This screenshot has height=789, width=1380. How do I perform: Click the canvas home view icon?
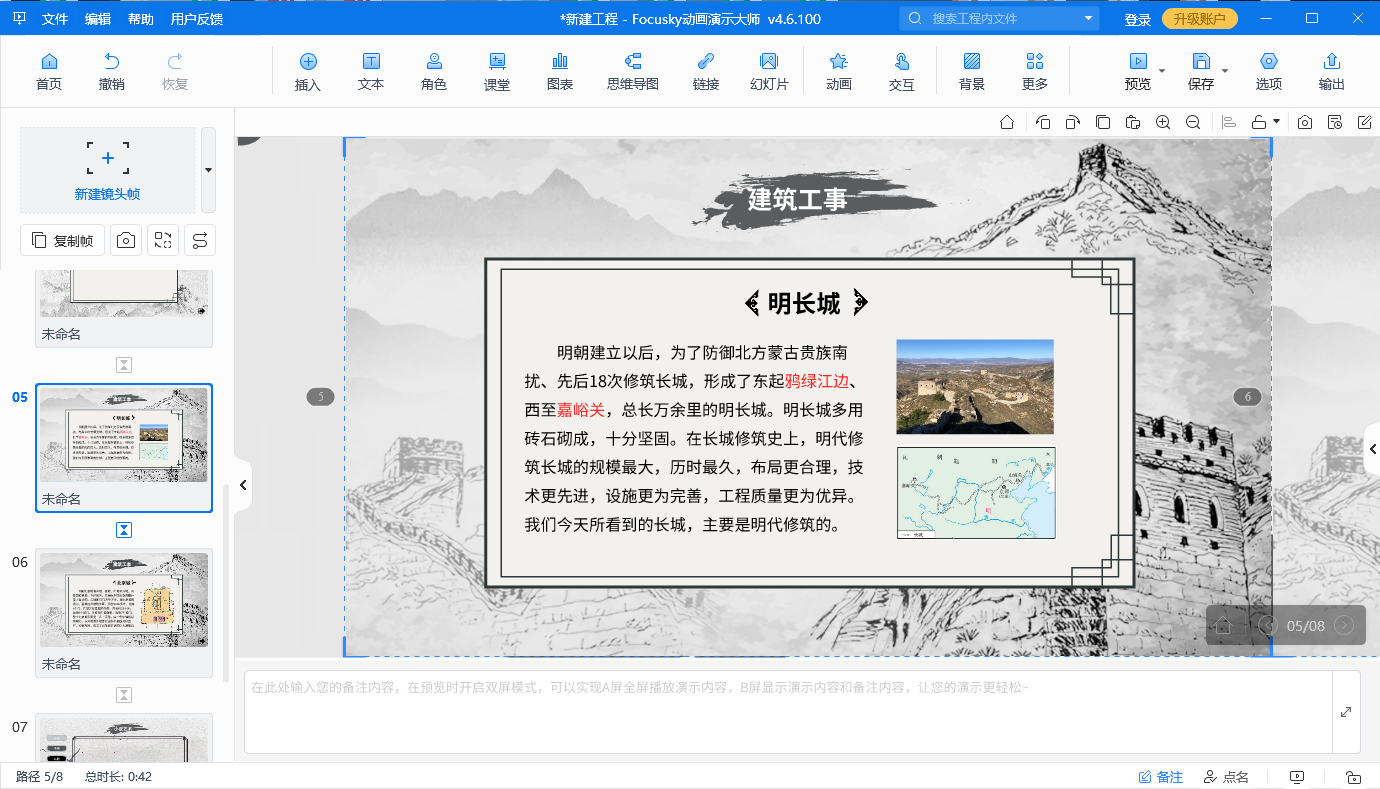tap(1007, 122)
